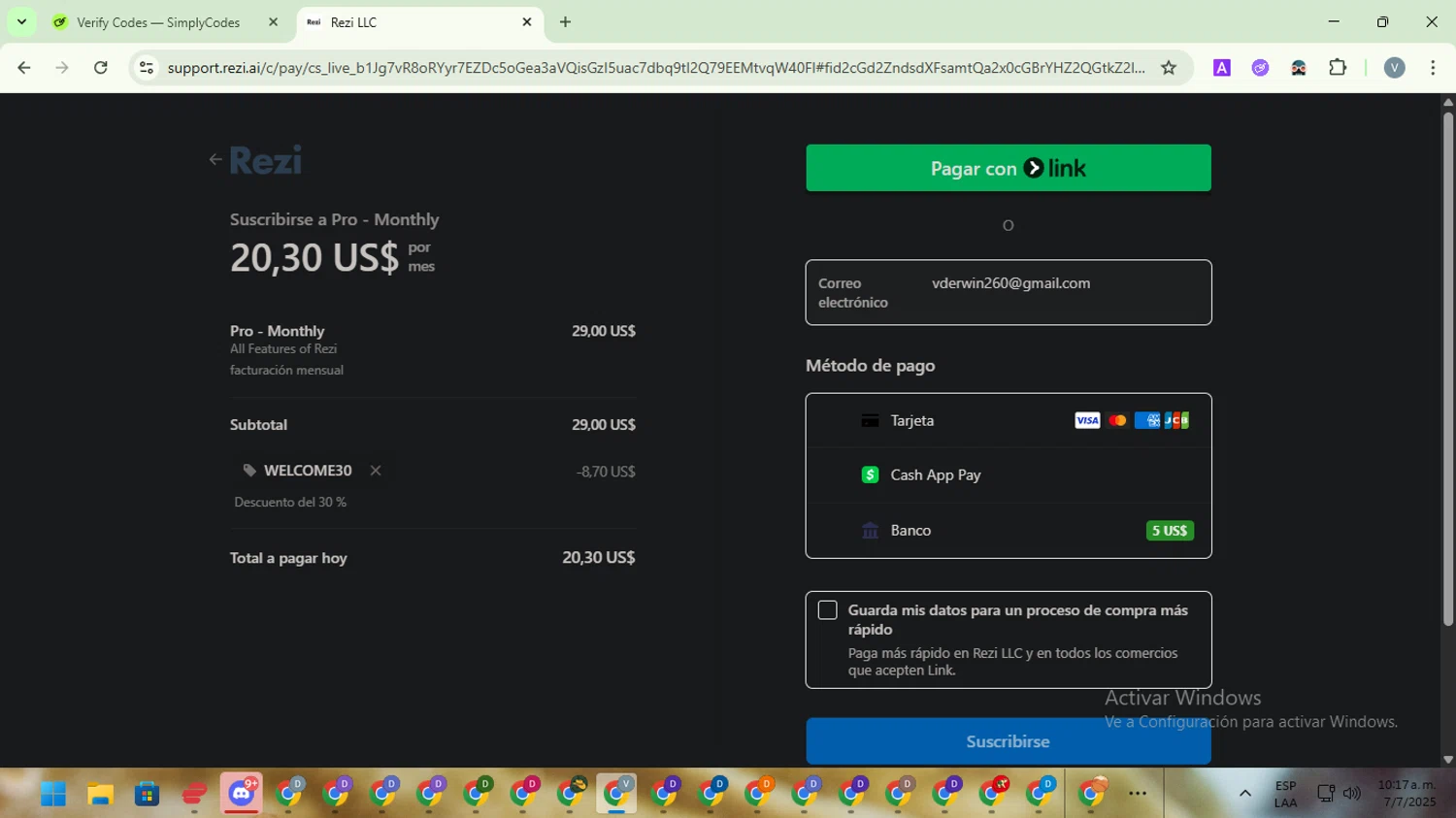Pay with the Pagar con link button
This screenshot has height=818, width=1456.
point(1009,168)
